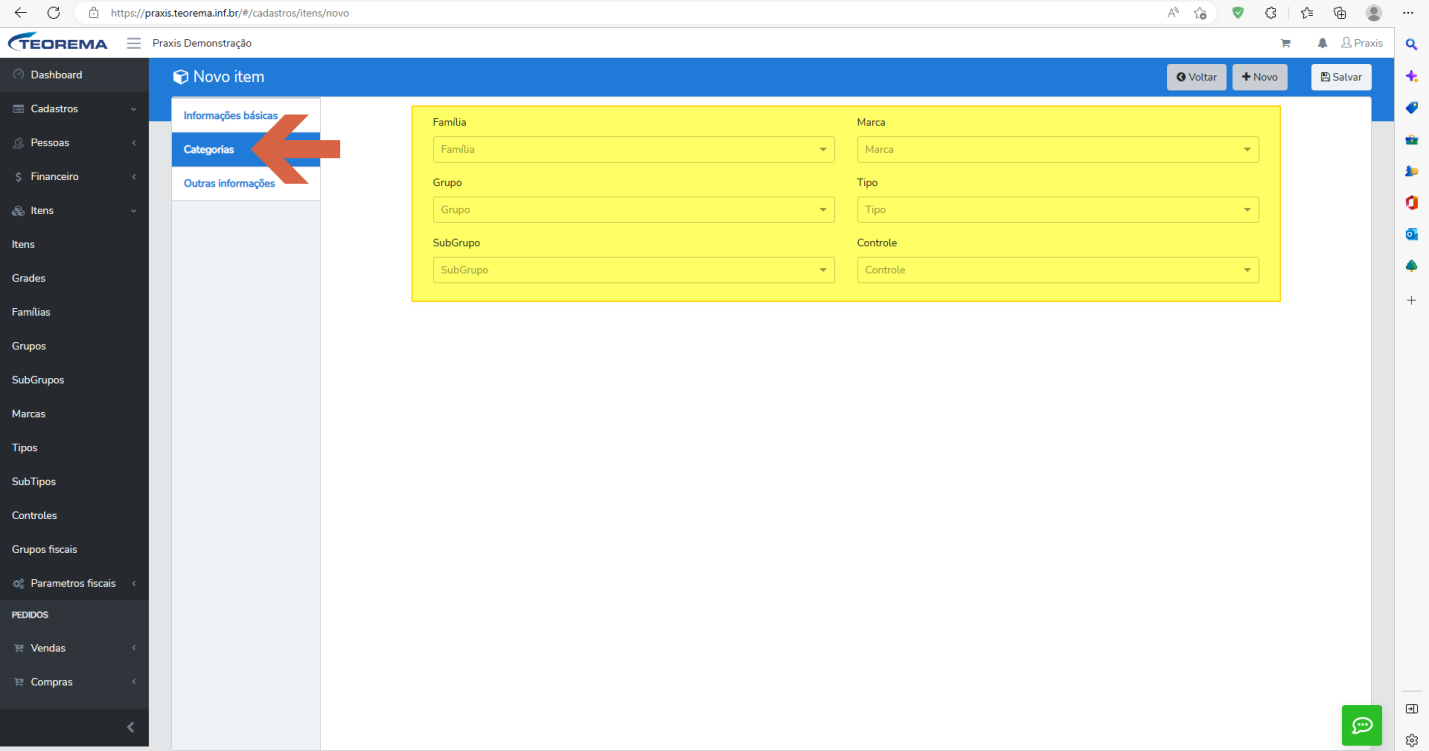Select the Categorias tab

click(x=246, y=149)
